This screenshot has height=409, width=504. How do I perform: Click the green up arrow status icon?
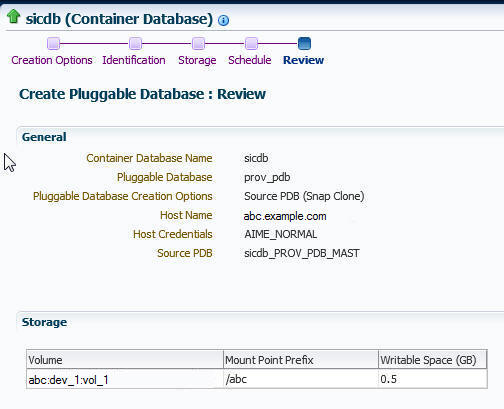(x=14, y=16)
